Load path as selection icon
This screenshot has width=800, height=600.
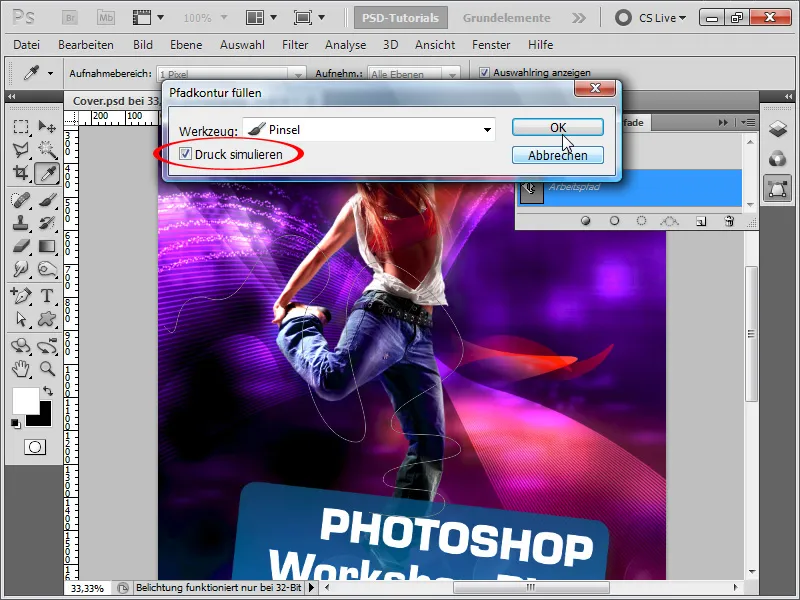641,221
